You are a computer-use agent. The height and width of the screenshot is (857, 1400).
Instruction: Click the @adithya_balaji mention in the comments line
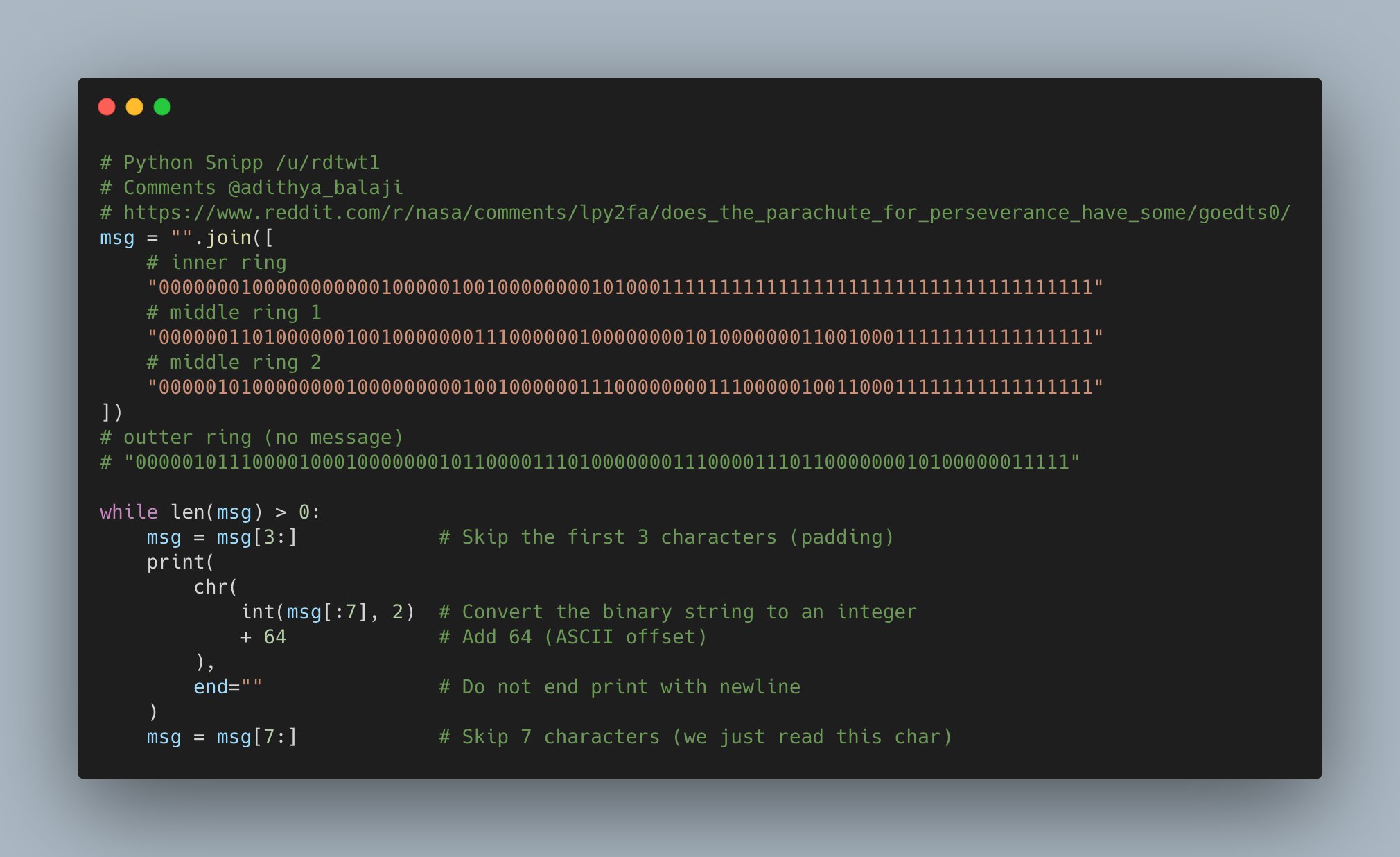coord(315,188)
